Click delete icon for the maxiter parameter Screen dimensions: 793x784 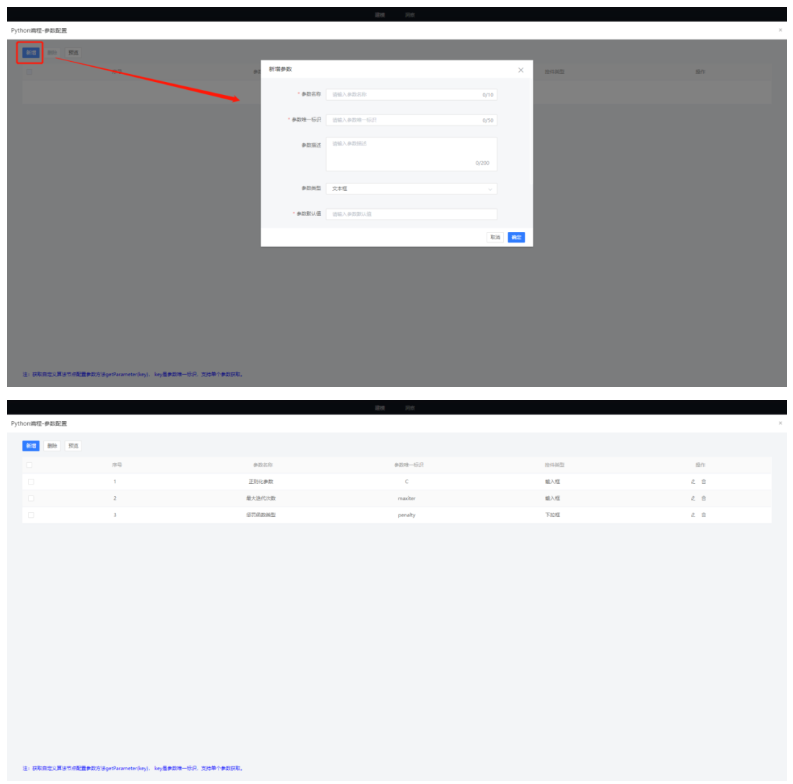tap(704, 498)
